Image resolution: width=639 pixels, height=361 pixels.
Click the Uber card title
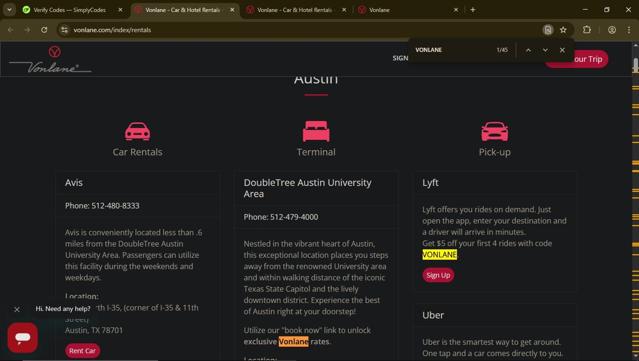click(433, 315)
